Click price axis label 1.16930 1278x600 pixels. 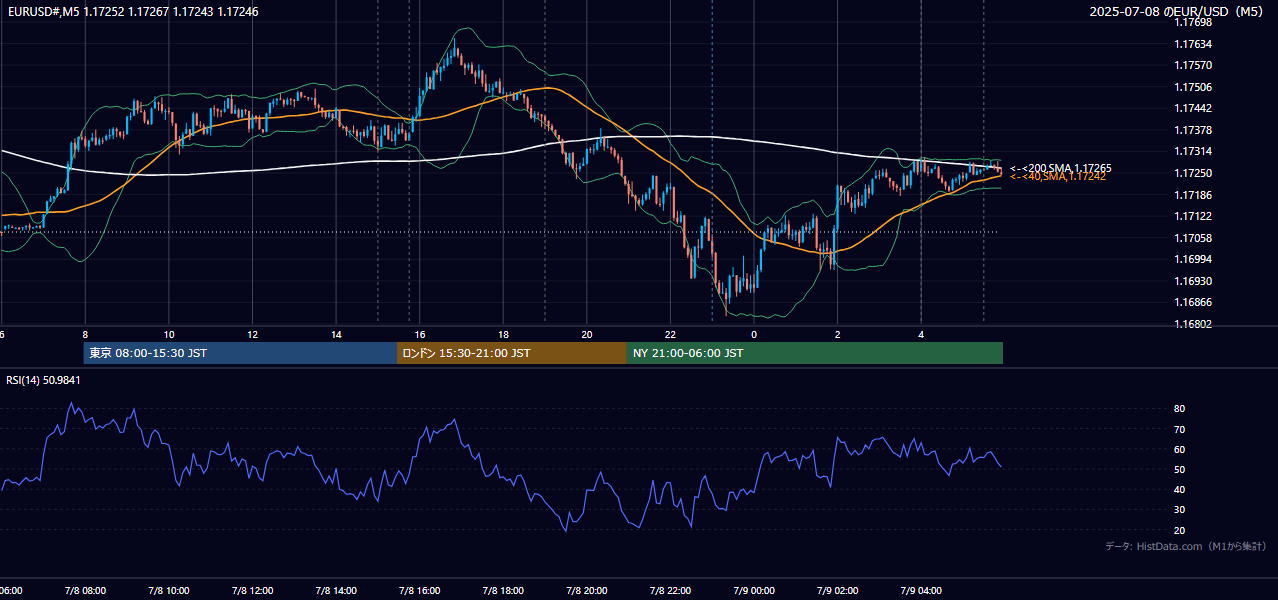point(1193,281)
